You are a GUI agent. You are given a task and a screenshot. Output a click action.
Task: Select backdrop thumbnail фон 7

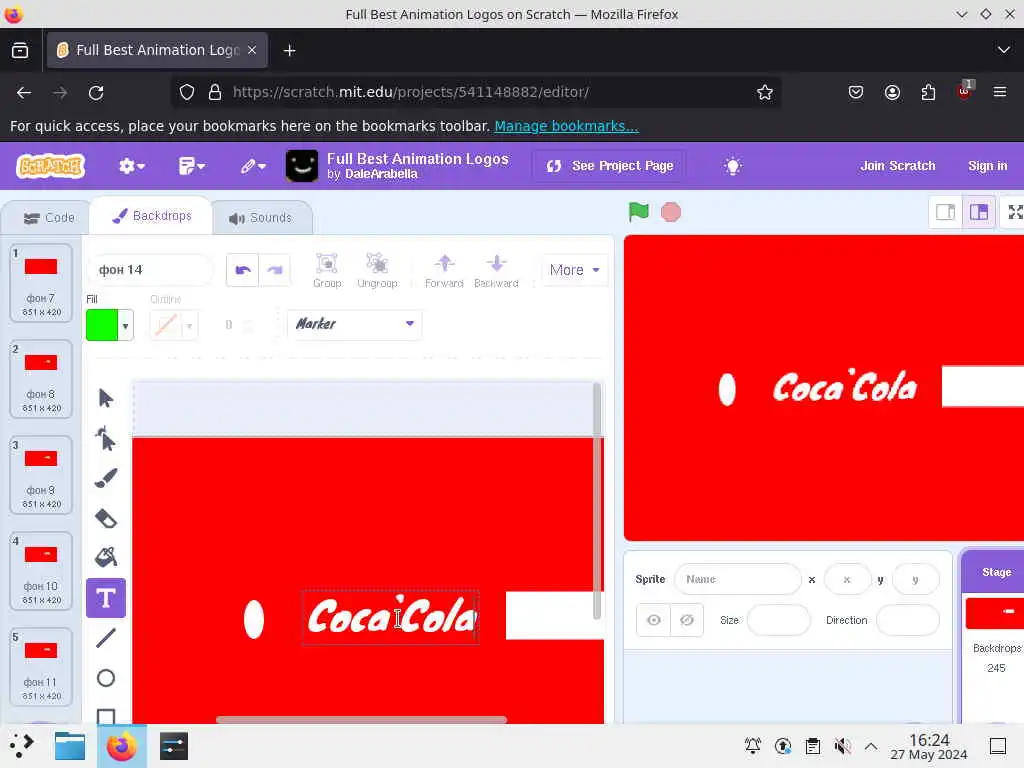(40, 283)
